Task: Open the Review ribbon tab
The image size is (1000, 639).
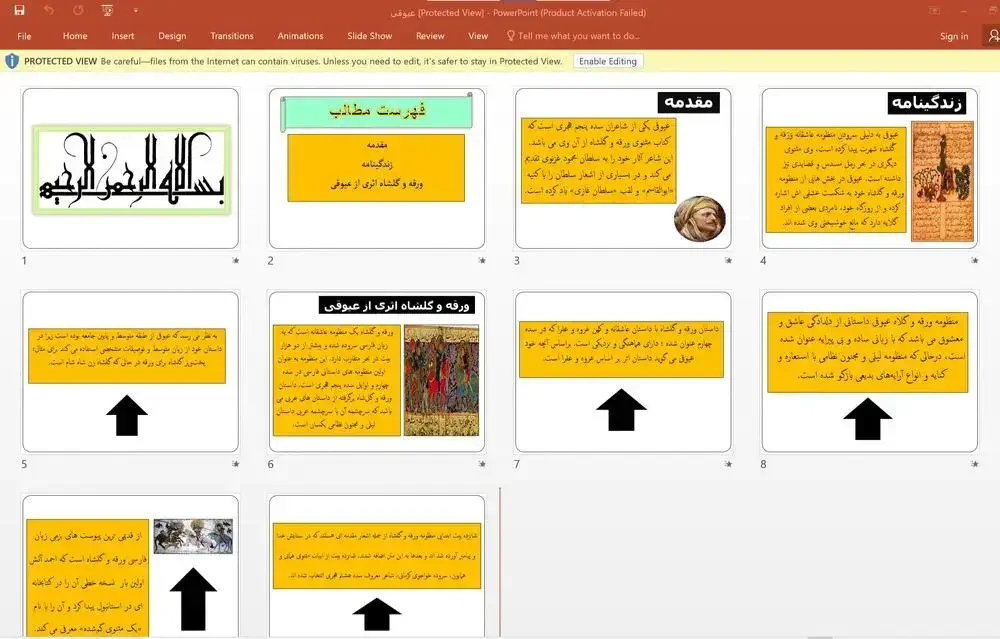Action: coord(430,36)
